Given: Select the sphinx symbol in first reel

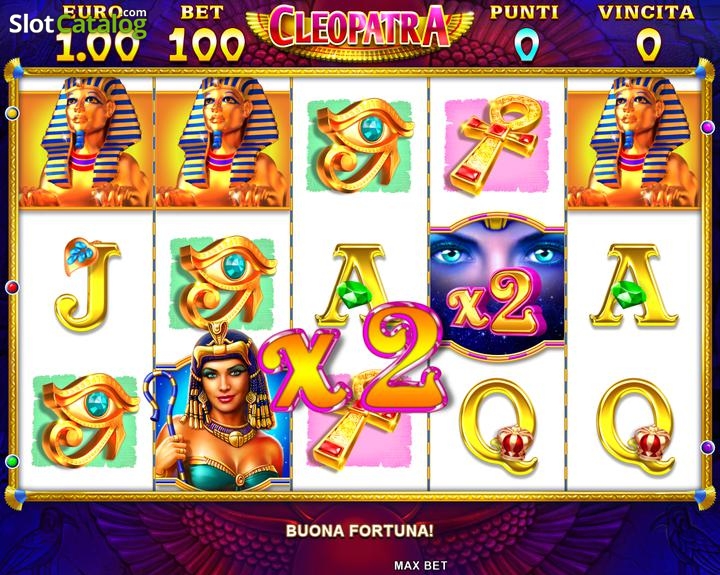Looking at the screenshot, I should click(86, 142).
